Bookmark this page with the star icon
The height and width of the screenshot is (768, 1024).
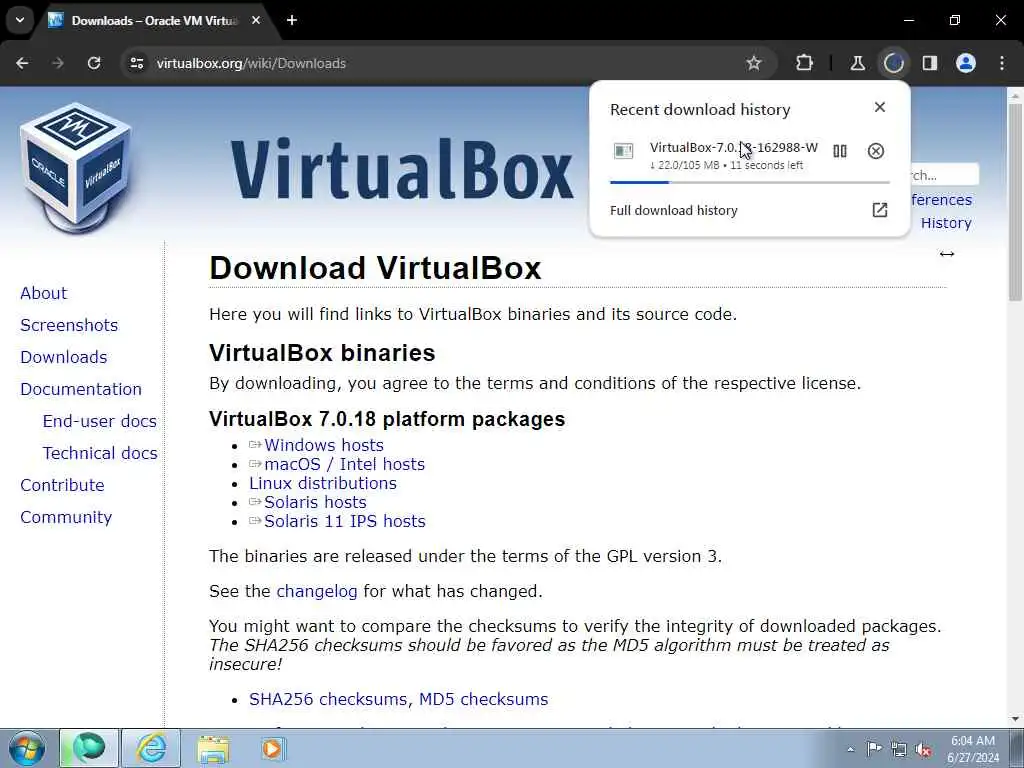(x=754, y=63)
